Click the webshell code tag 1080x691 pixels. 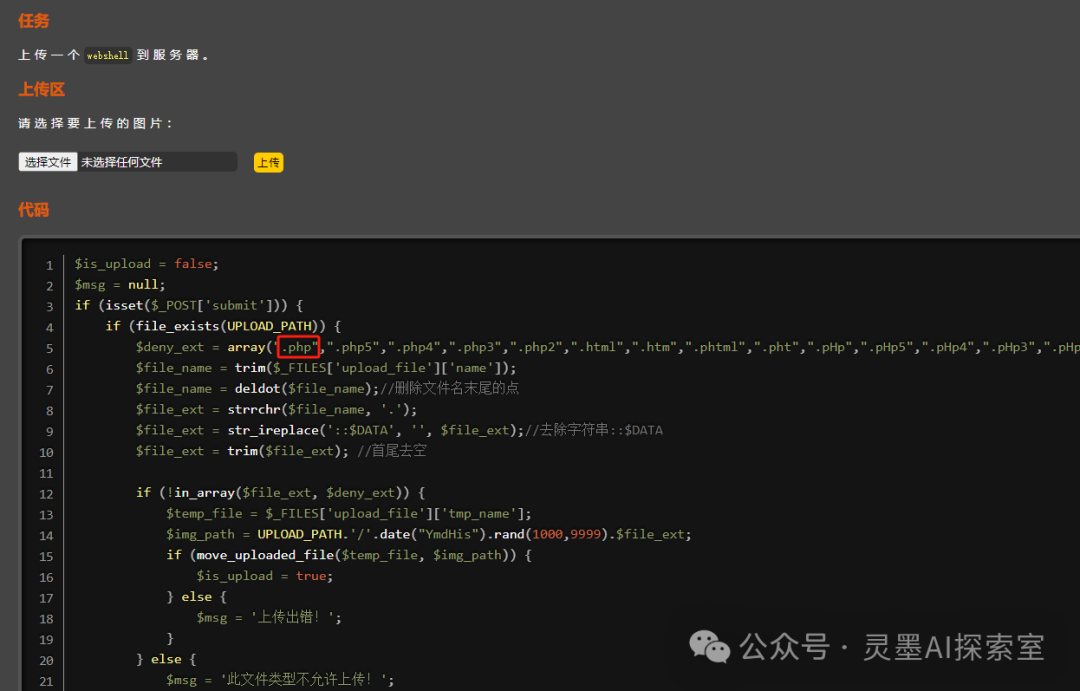coord(107,55)
